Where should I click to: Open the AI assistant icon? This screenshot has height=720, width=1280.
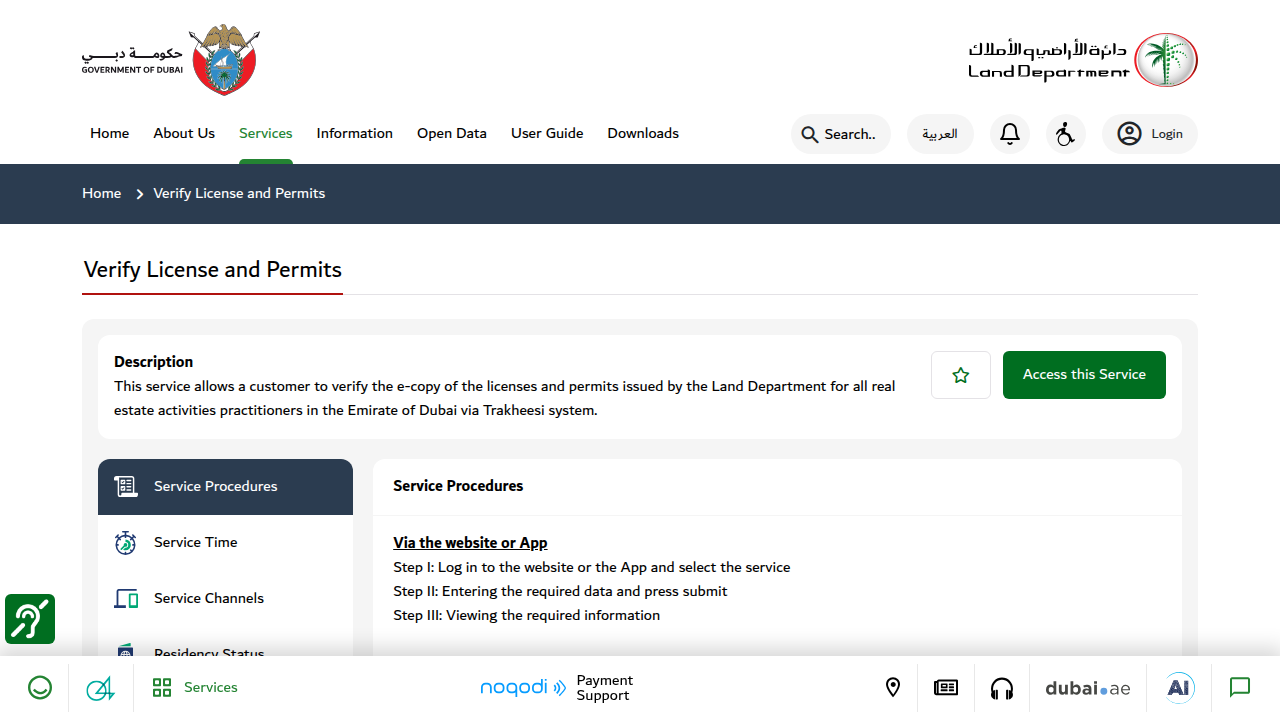pos(1180,688)
